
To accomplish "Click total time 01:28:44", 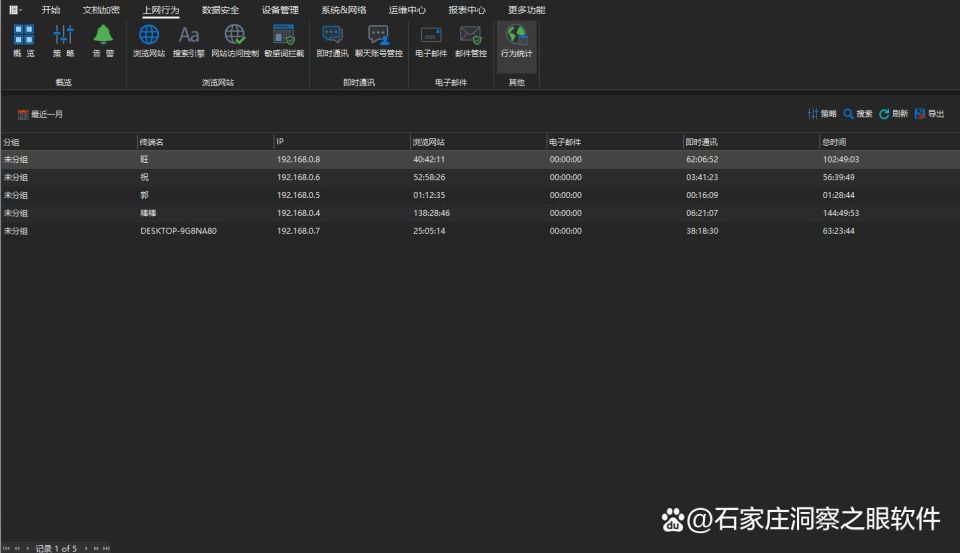I will (x=839, y=195).
